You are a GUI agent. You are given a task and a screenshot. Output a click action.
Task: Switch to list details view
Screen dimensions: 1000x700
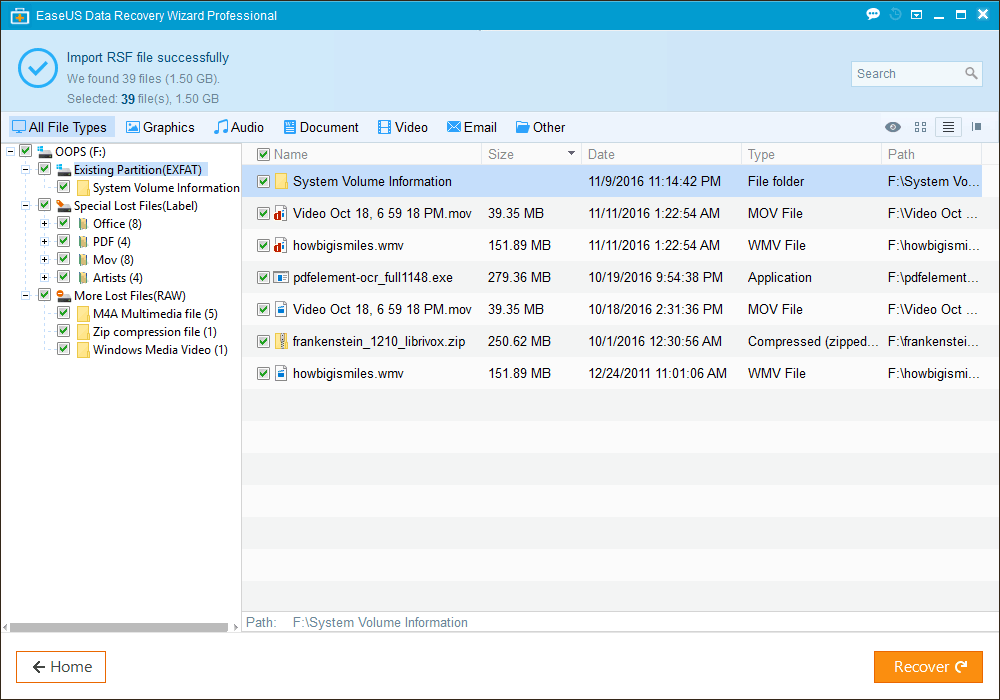tap(948, 127)
